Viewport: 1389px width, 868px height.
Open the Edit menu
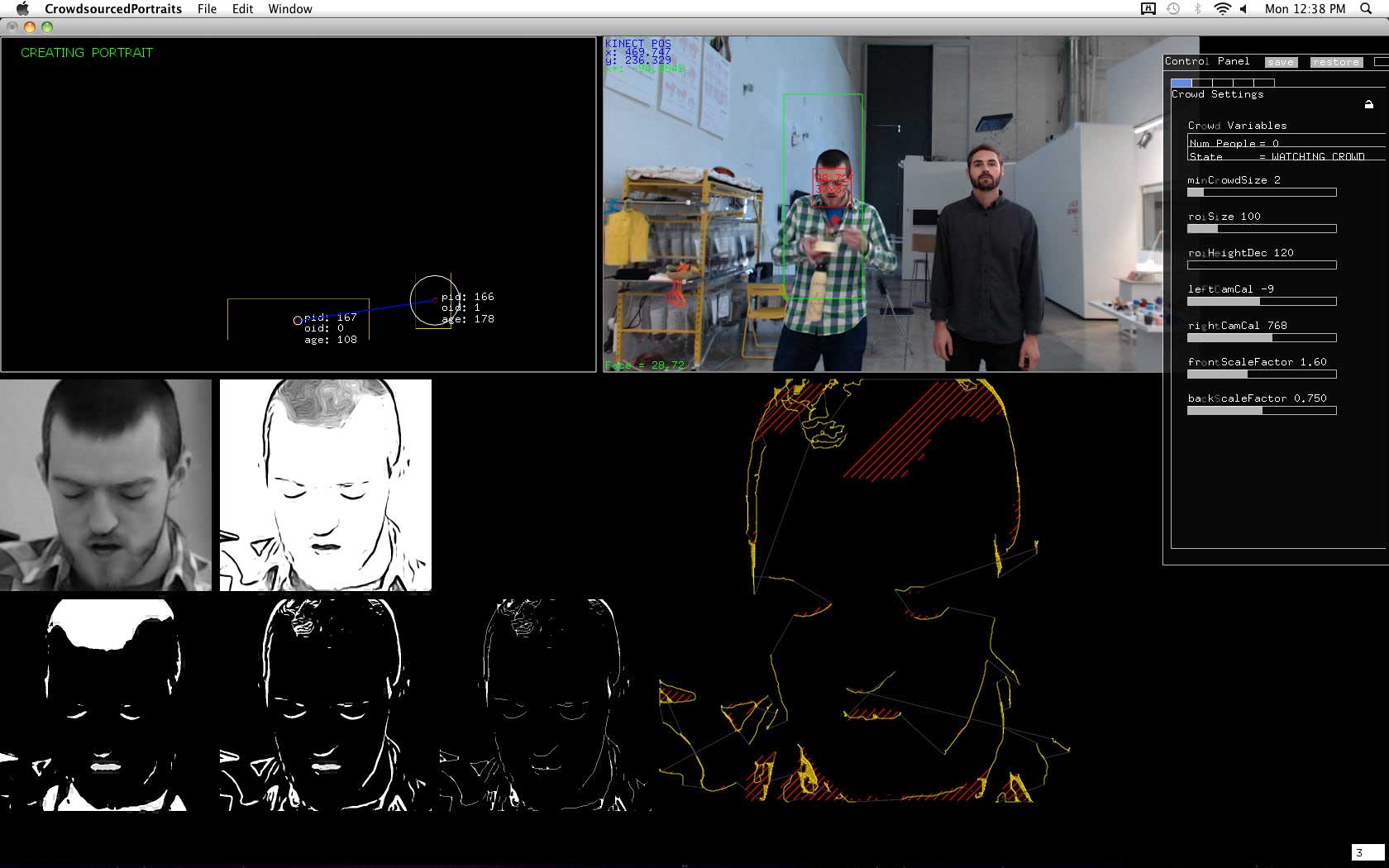tap(242, 8)
